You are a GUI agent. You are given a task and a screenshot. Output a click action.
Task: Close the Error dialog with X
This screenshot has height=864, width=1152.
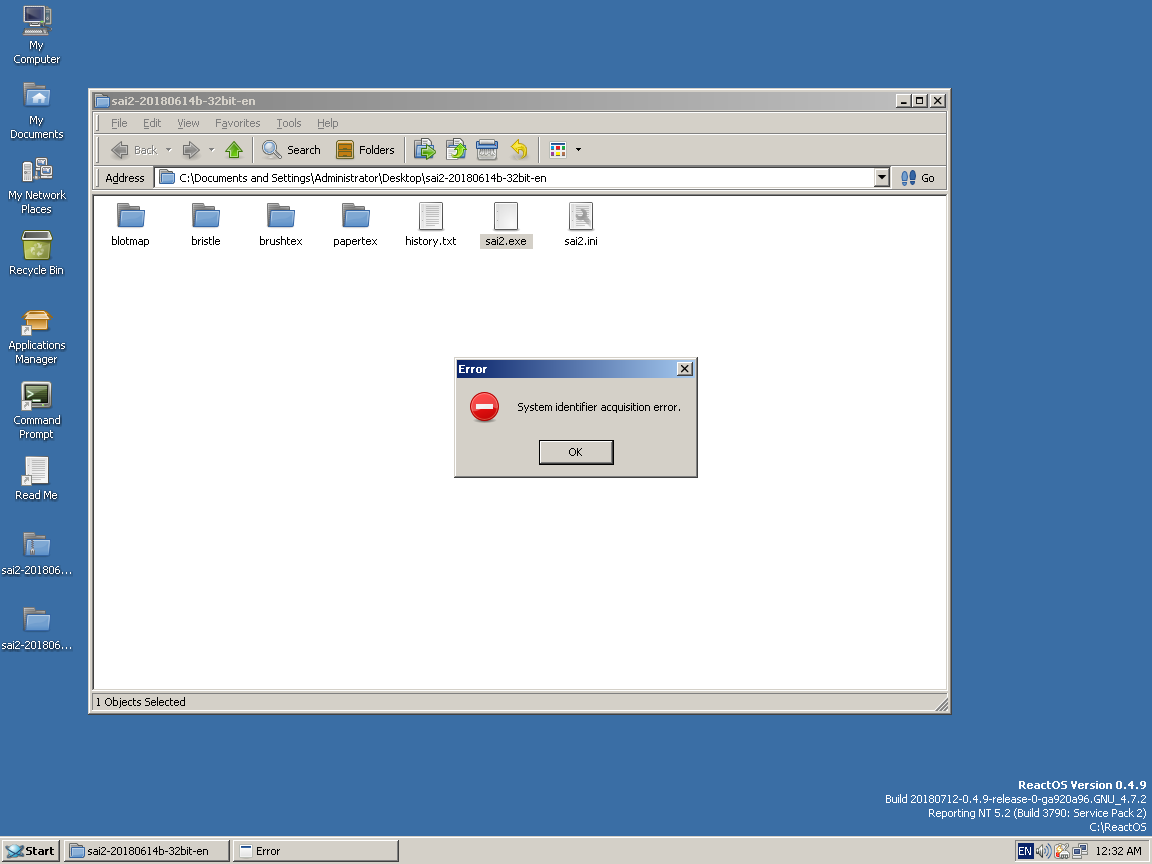(x=685, y=369)
